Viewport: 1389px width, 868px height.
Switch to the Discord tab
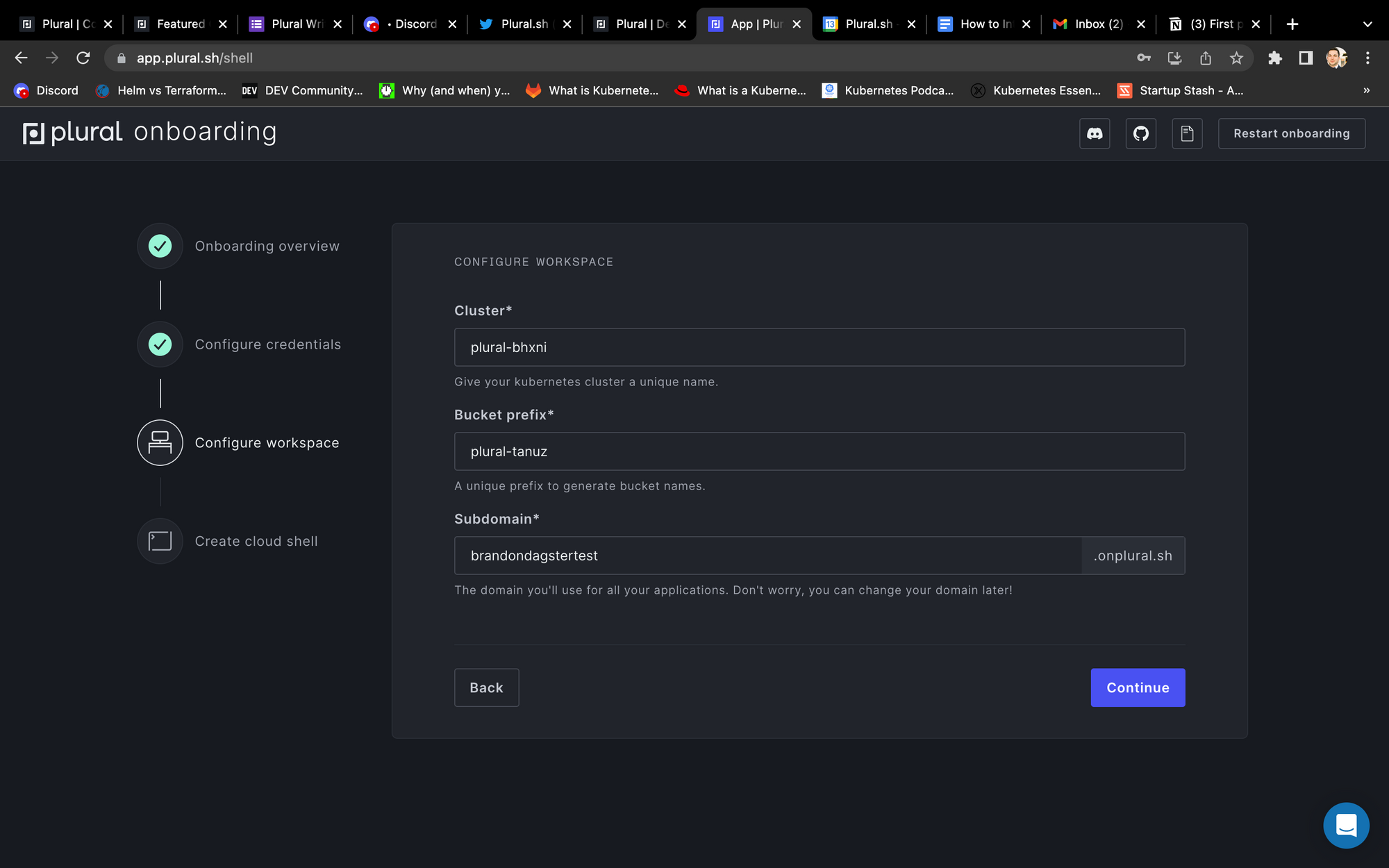[x=410, y=24]
